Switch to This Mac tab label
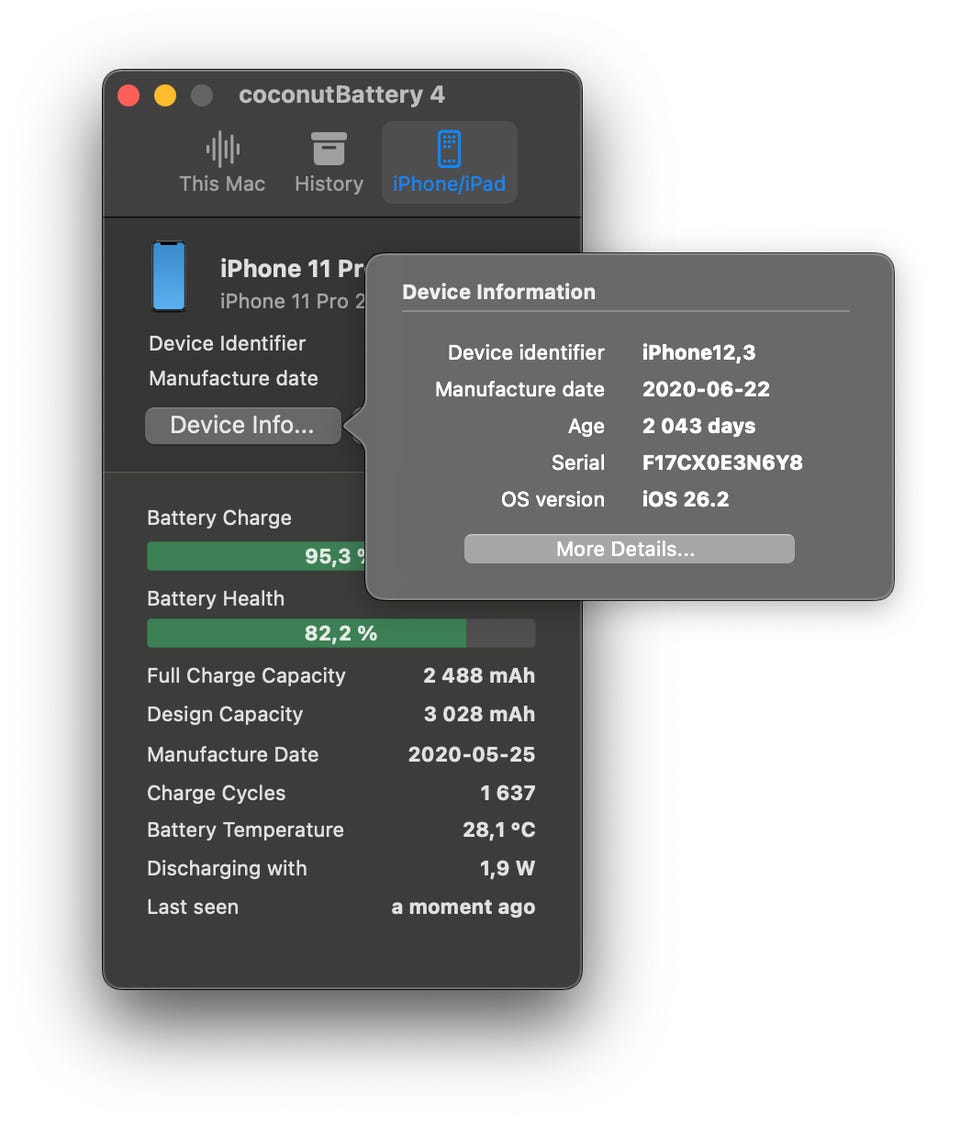 222,184
